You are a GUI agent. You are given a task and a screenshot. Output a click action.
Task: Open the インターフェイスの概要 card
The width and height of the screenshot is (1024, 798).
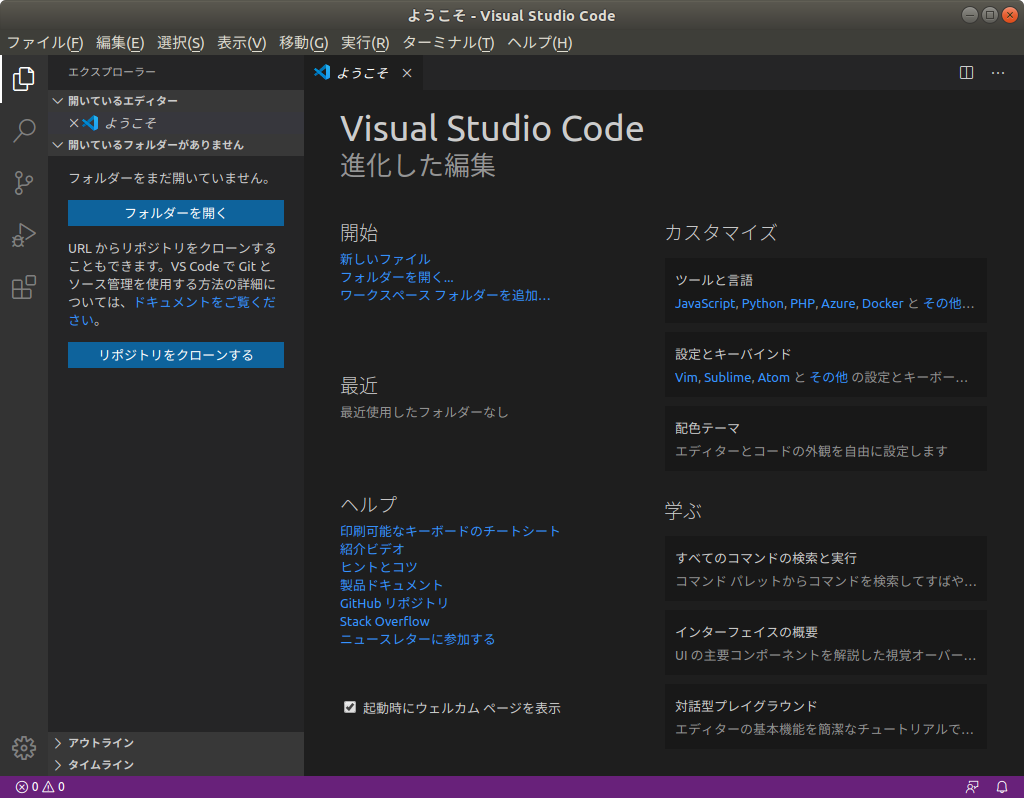pos(825,643)
